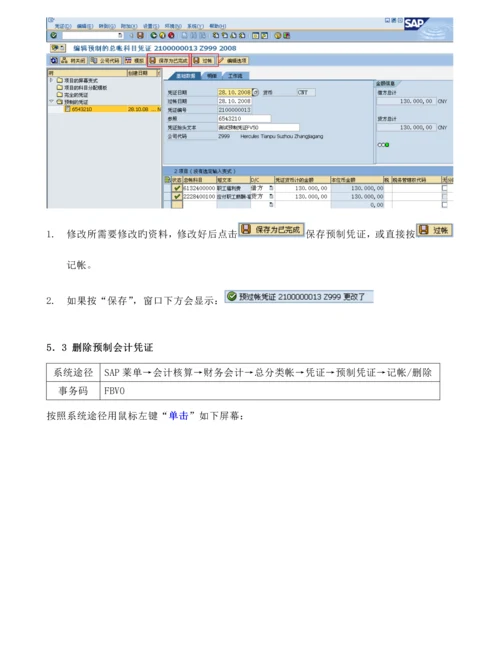Click the 树关闭 tree-off toolbar button
500x647 pixels.
click(x=73, y=60)
